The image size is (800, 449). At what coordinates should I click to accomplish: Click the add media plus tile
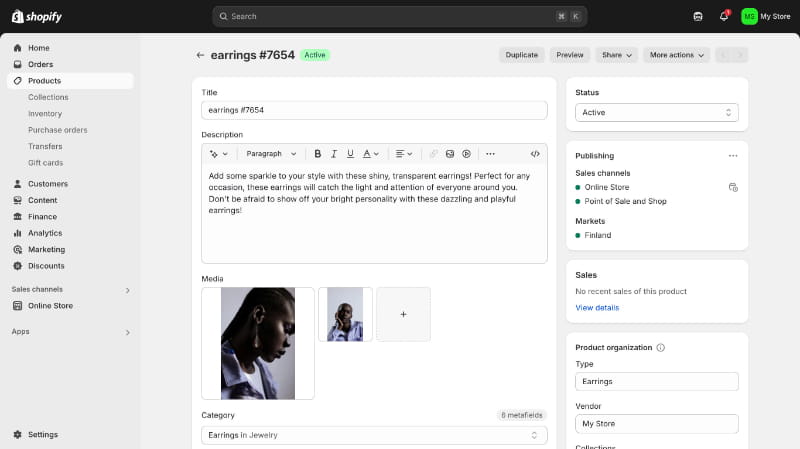403,314
